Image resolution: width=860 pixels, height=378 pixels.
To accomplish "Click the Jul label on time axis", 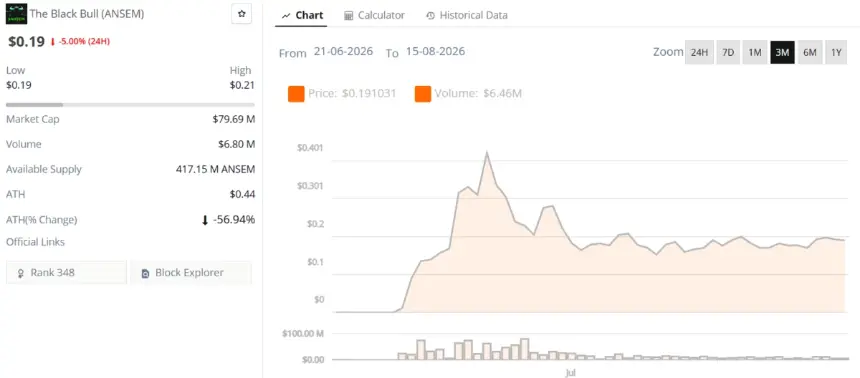I will click(x=570, y=373).
